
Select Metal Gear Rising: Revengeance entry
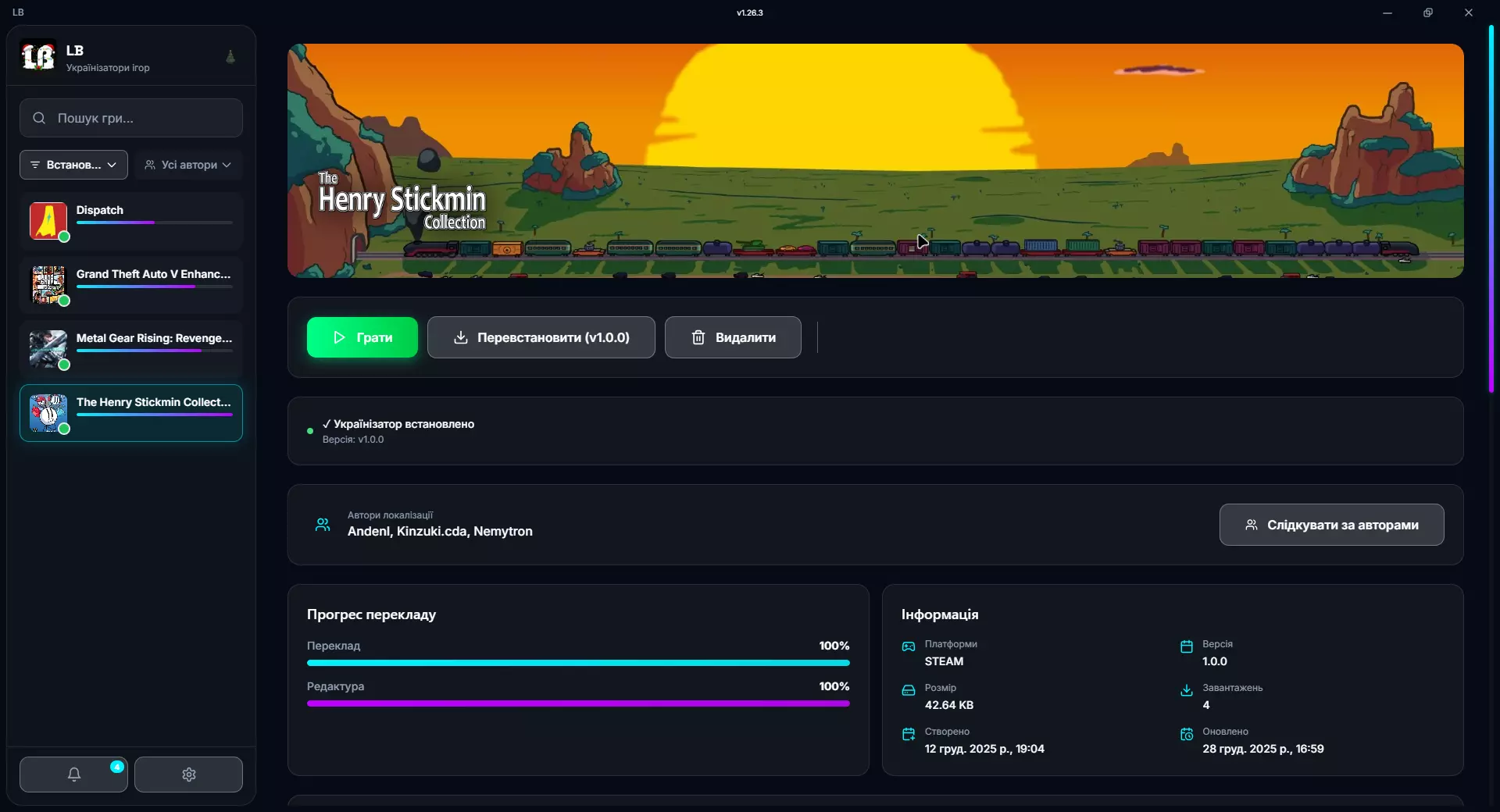[x=131, y=349]
